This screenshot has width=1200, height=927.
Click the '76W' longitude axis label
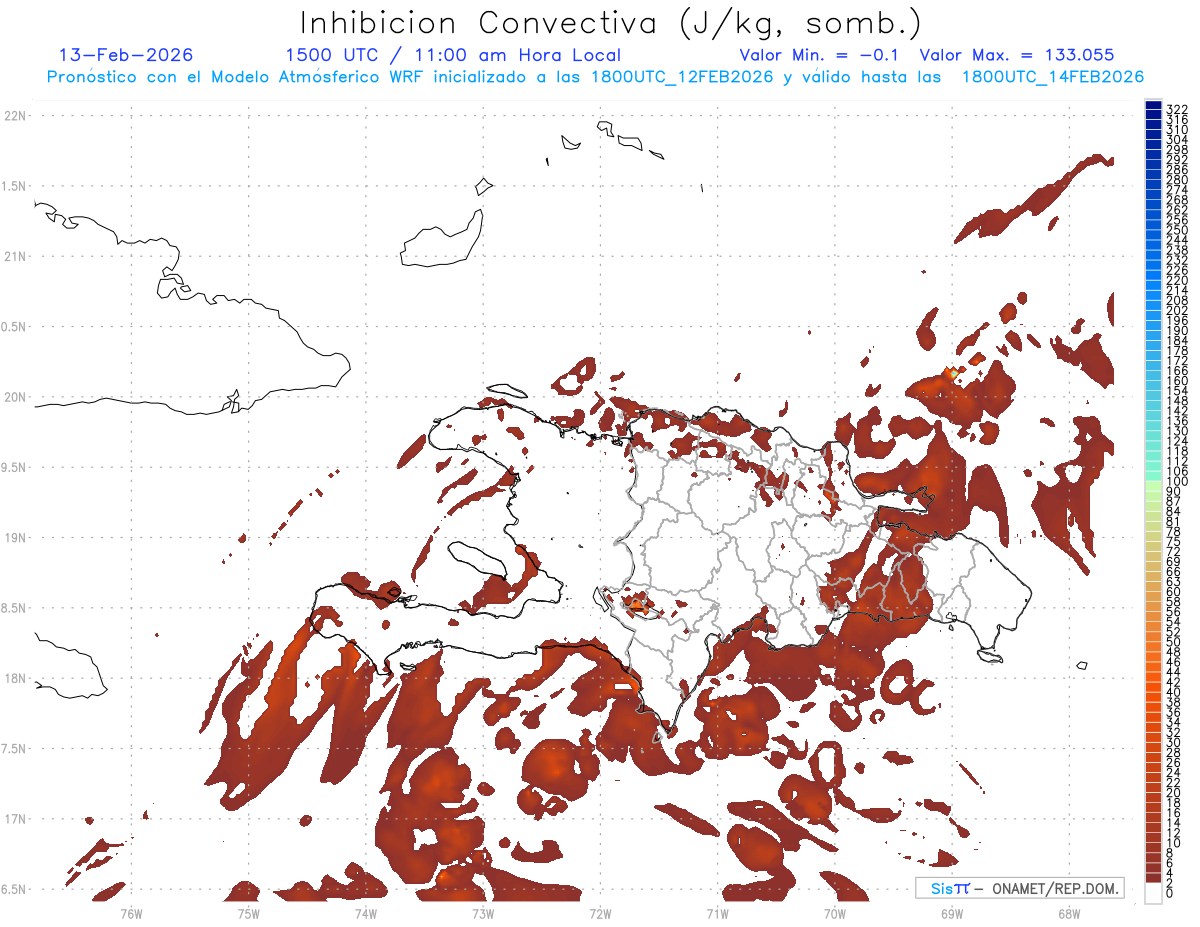tap(131, 912)
